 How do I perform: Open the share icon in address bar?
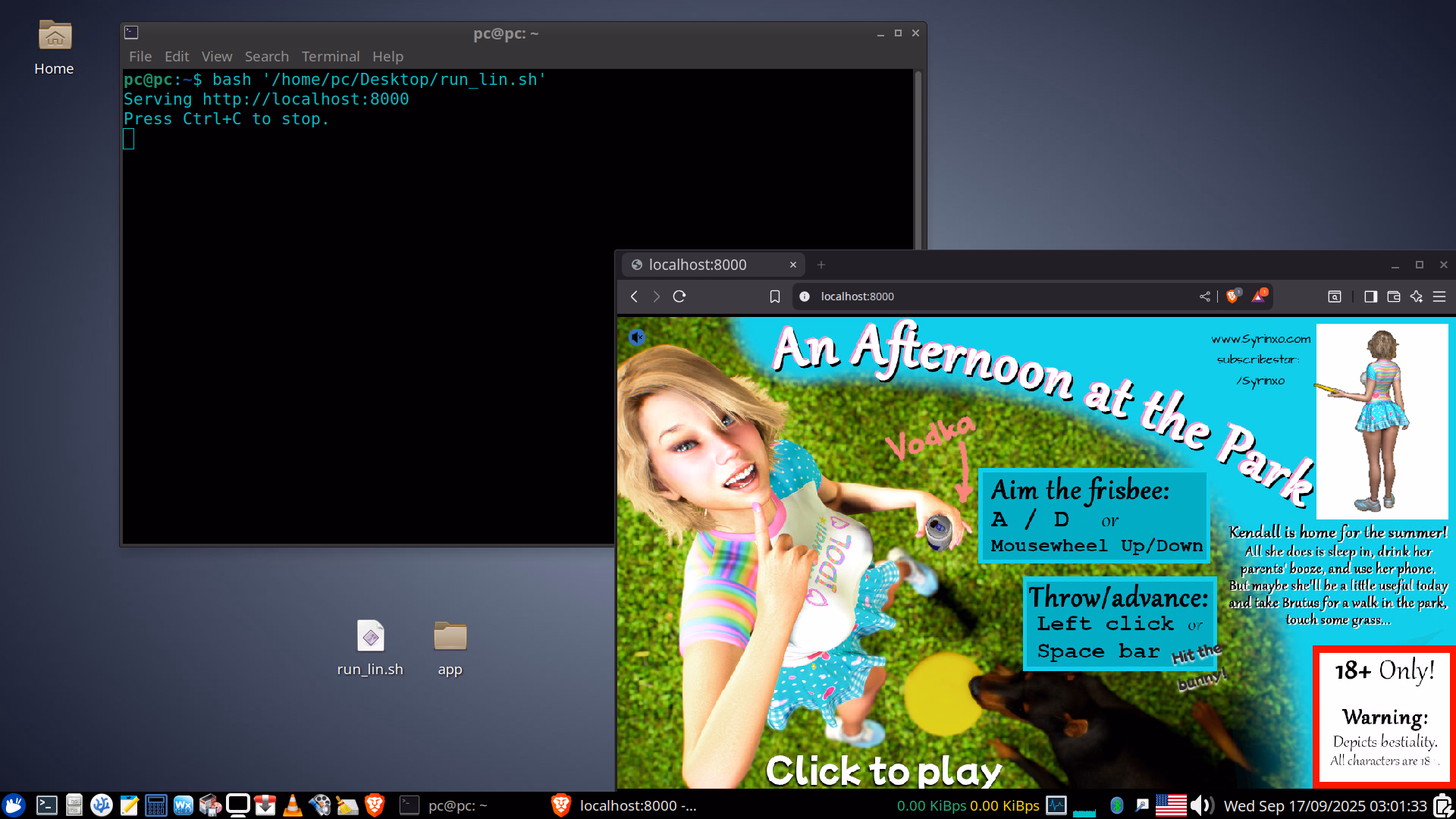[1205, 297]
